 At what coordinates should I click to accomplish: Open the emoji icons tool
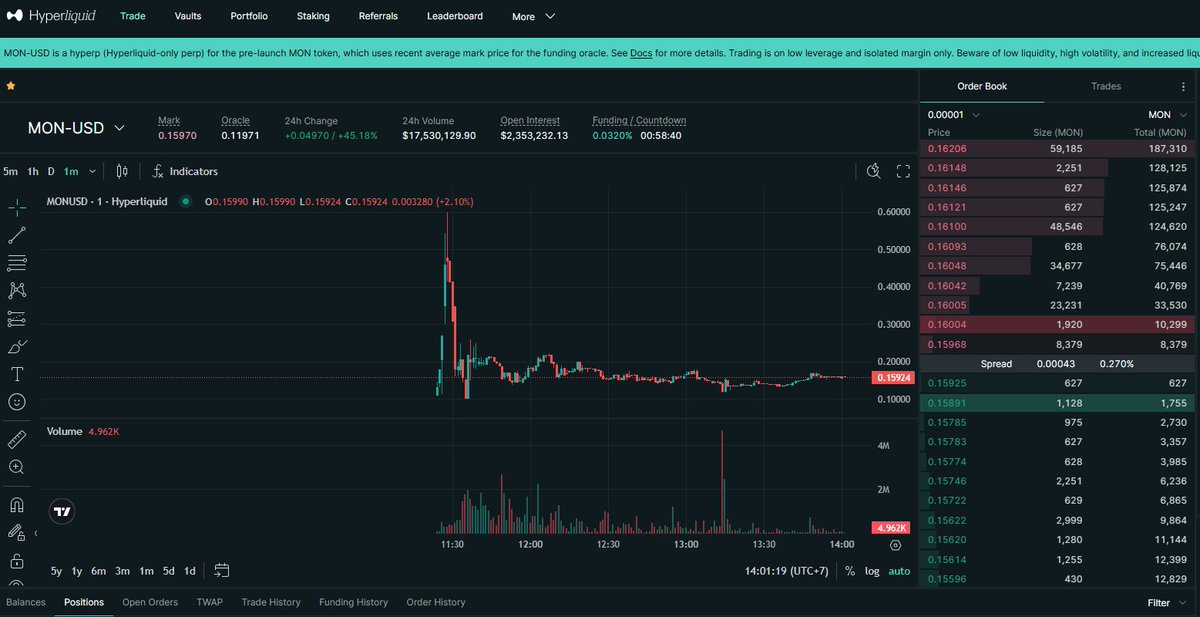17,402
